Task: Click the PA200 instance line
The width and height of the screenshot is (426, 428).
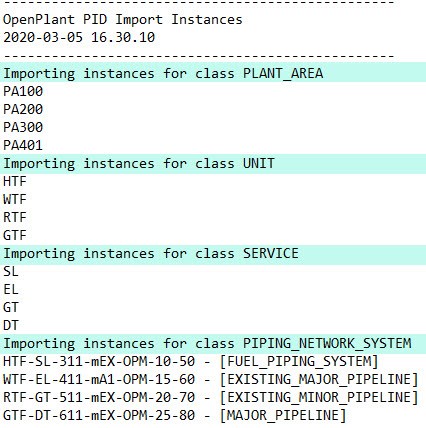Action: [x=23, y=109]
